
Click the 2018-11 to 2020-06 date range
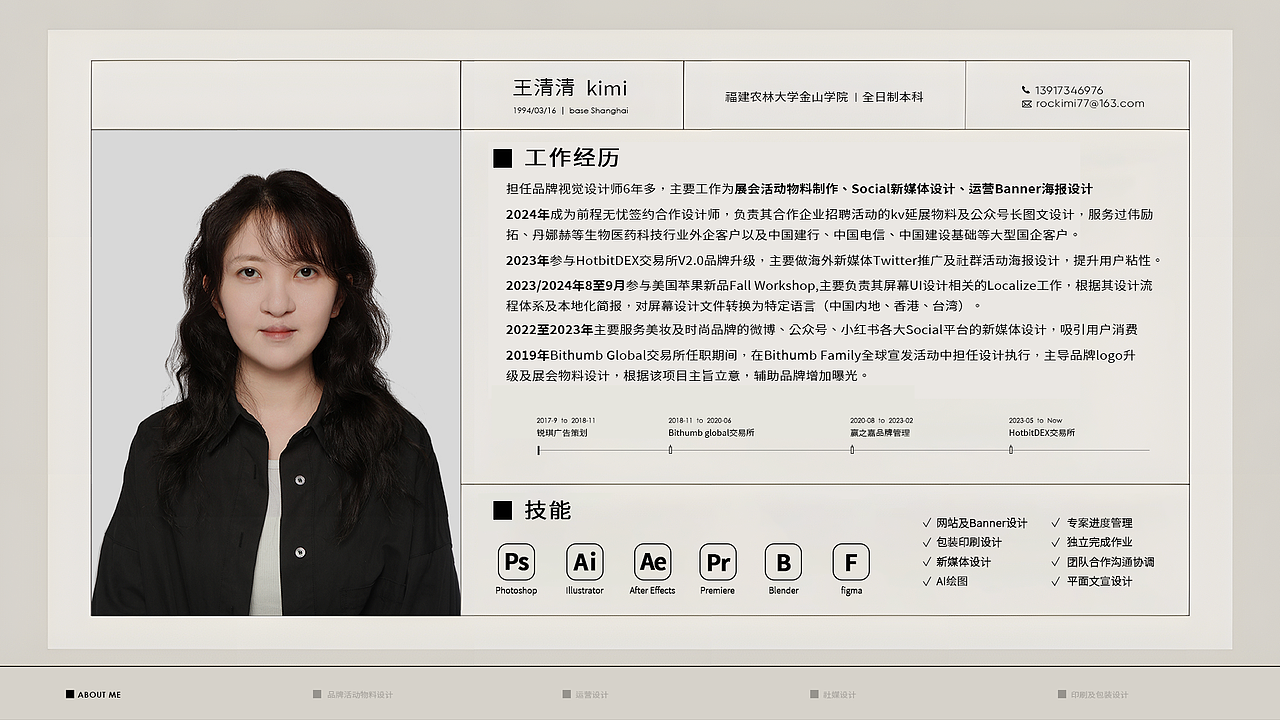[x=700, y=421]
